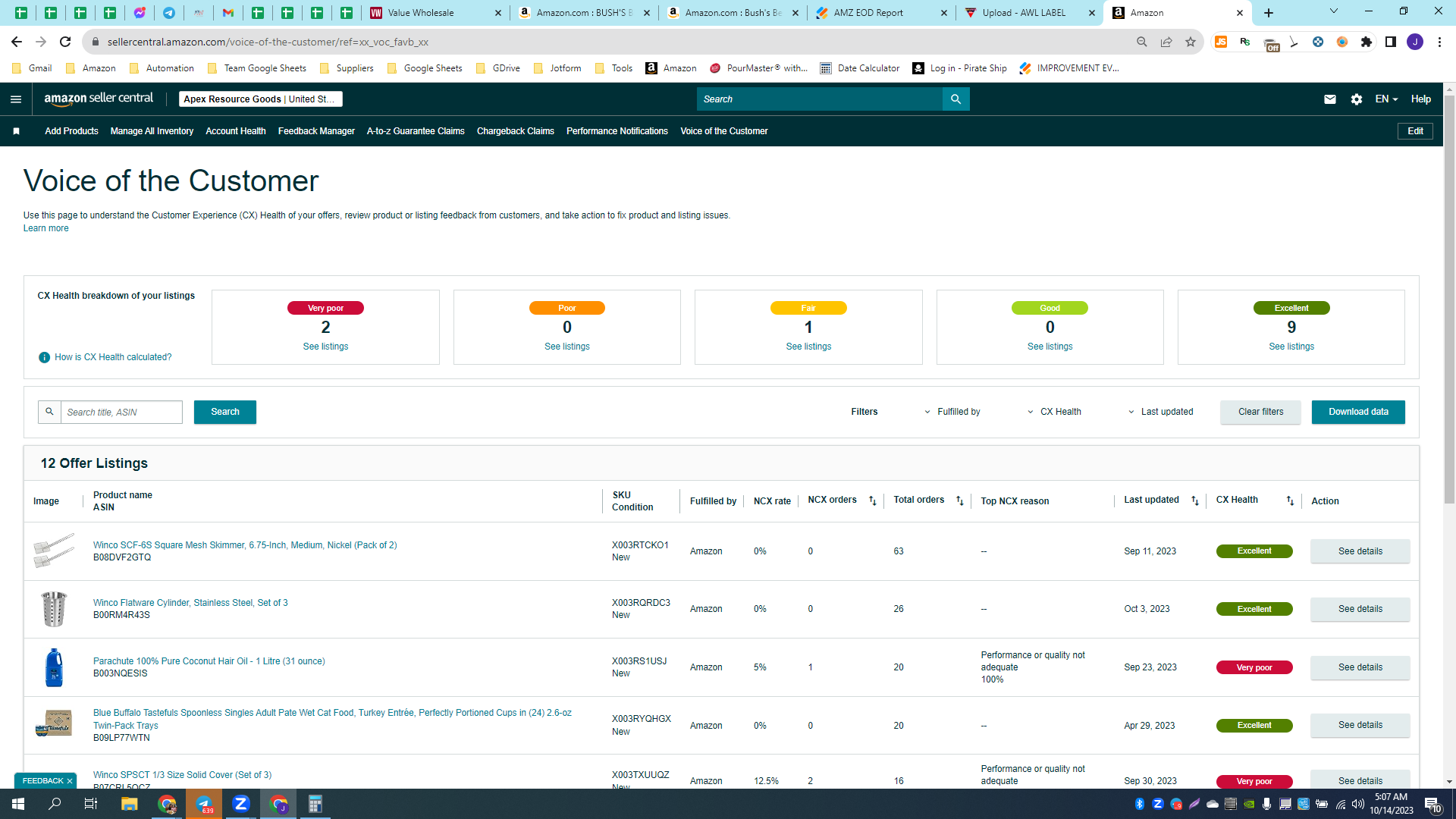This screenshot has width=1456, height=819.
Task: See listings under Fair
Action: 808,347
